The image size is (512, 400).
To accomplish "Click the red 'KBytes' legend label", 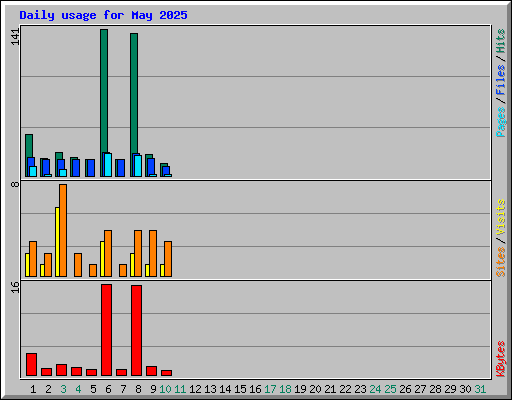I will 500,359.
